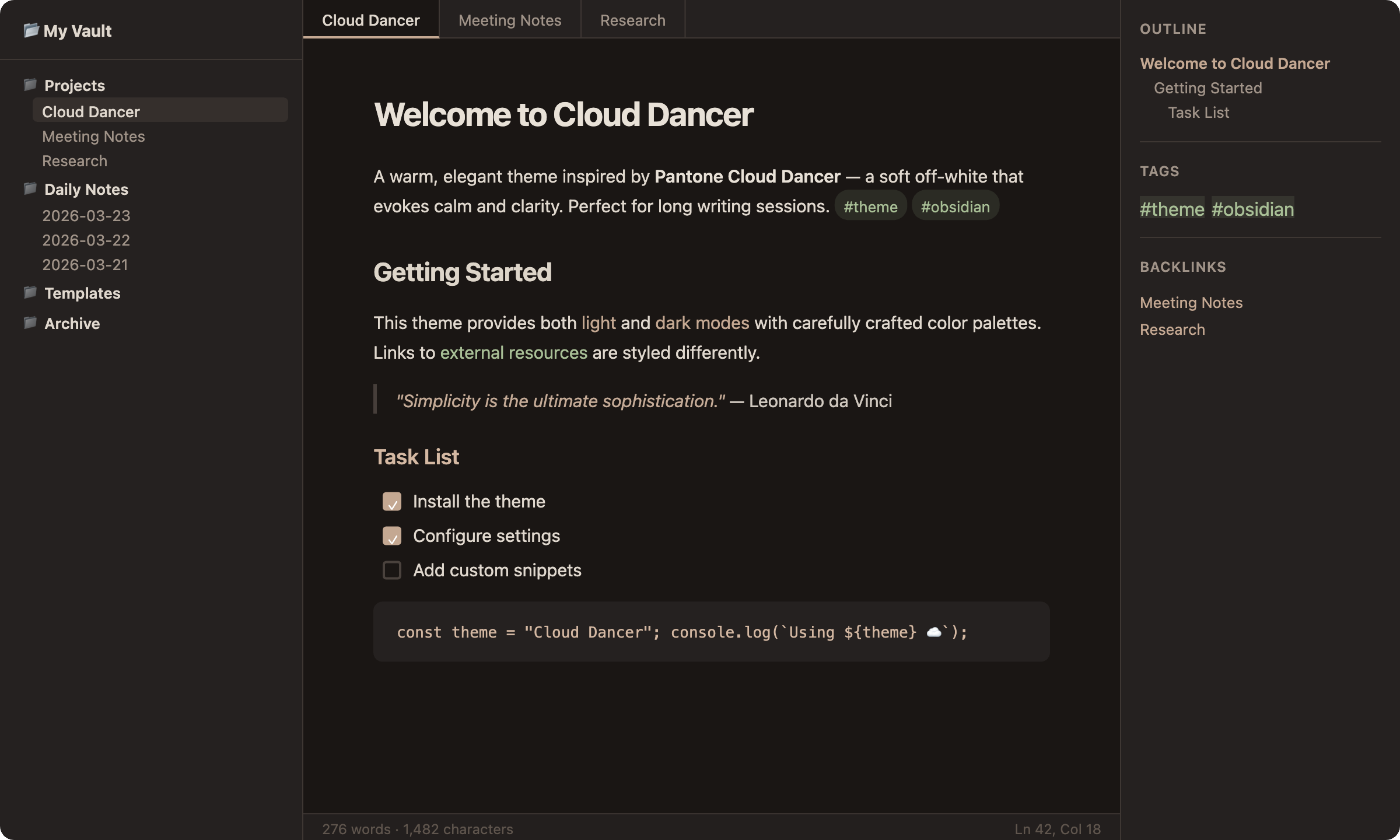The width and height of the screenshot is (1400, 840).
Task: Click the TAGS panel header
Action: point(1160,171)
